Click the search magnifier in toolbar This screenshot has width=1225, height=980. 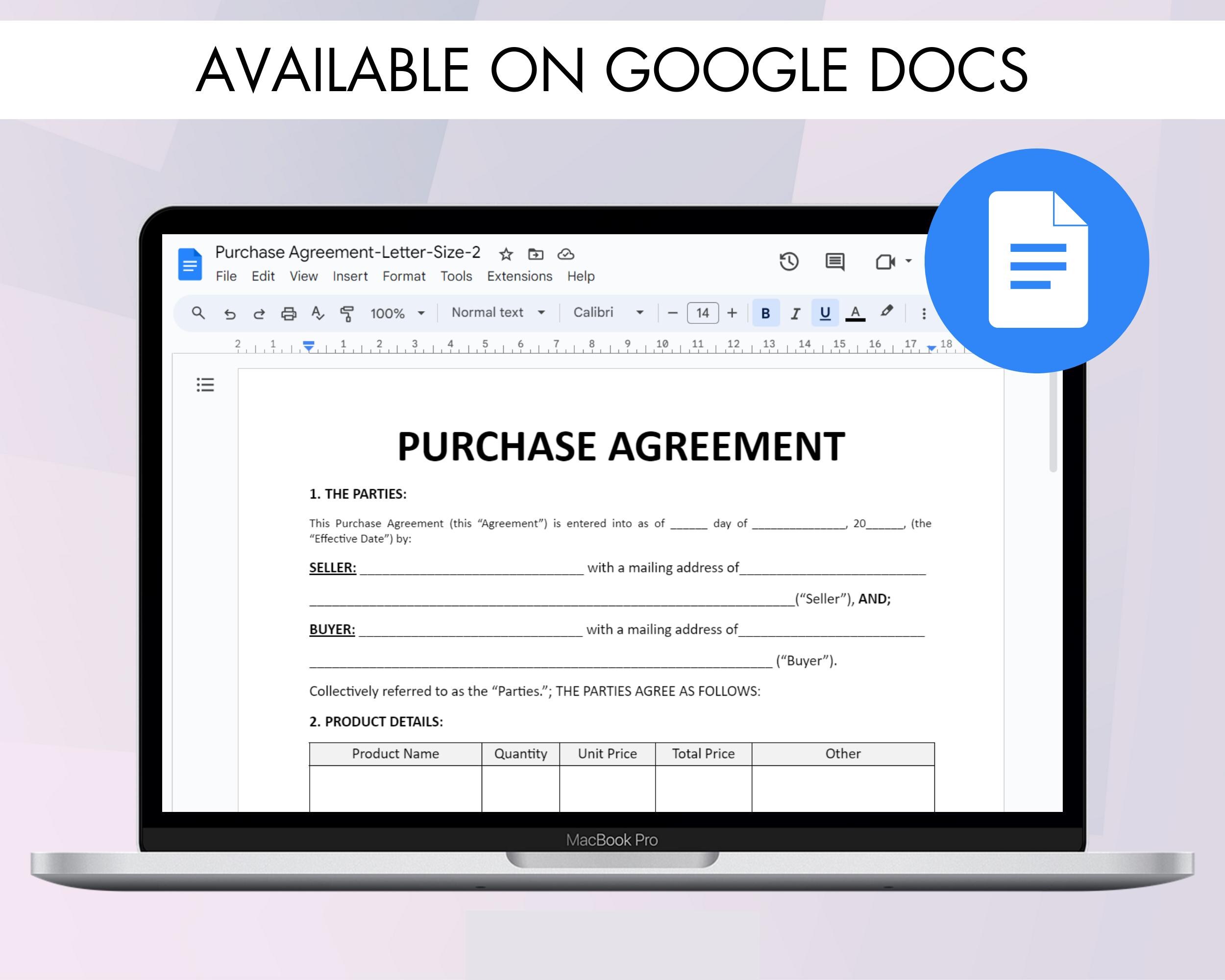(x=198, y=313)
